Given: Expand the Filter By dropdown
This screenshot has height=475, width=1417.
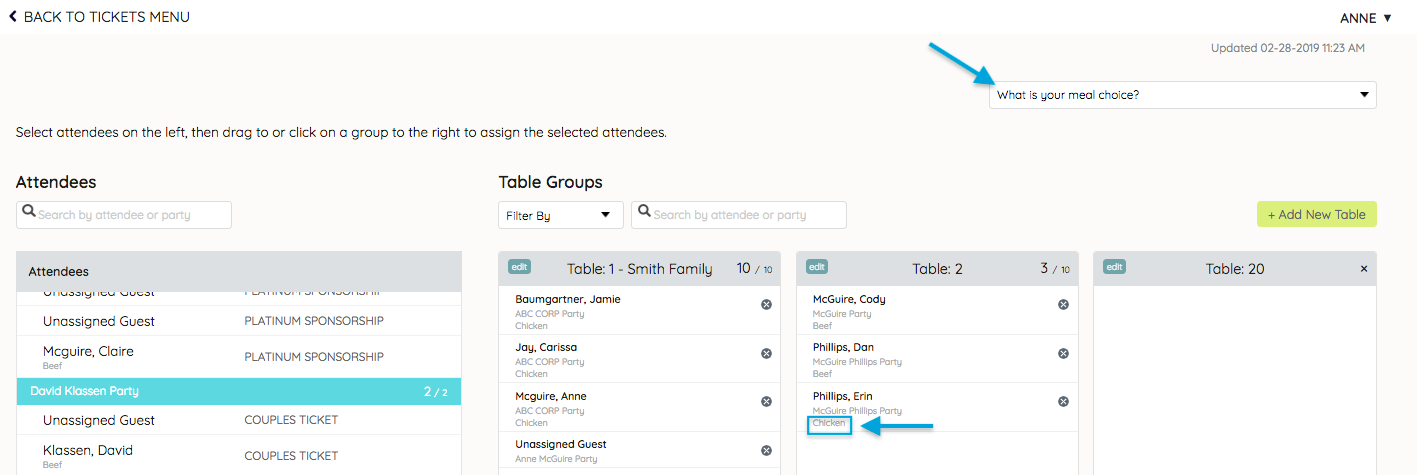Looking at the screenshot, I should pyautogui.click(x=560, y=215).
